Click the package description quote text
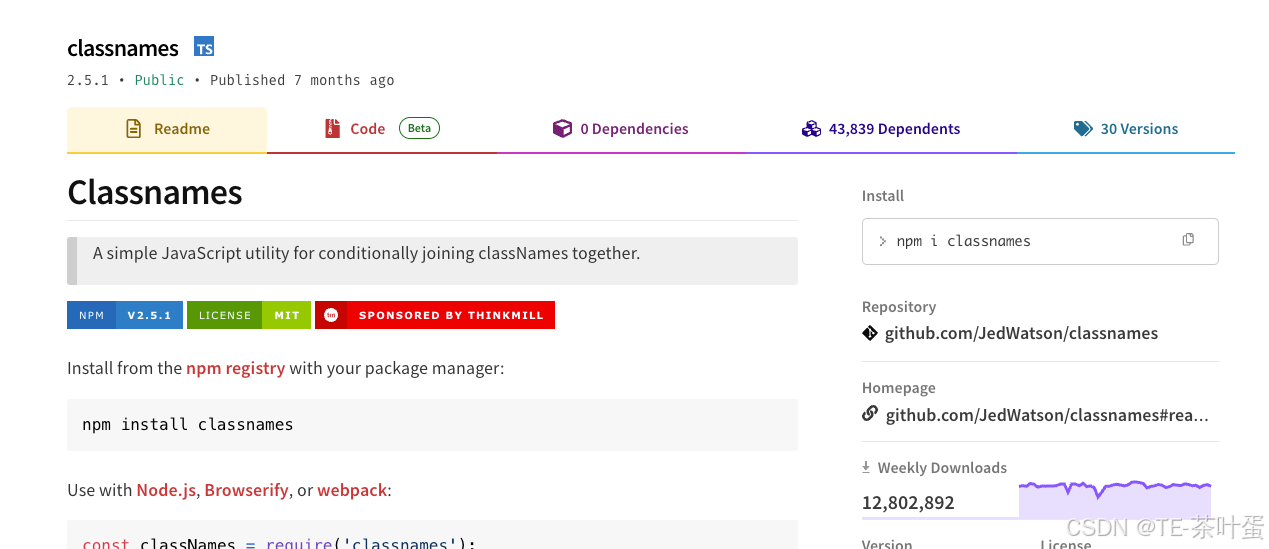This screenshot has height=549, width=1269. (366, 253)
